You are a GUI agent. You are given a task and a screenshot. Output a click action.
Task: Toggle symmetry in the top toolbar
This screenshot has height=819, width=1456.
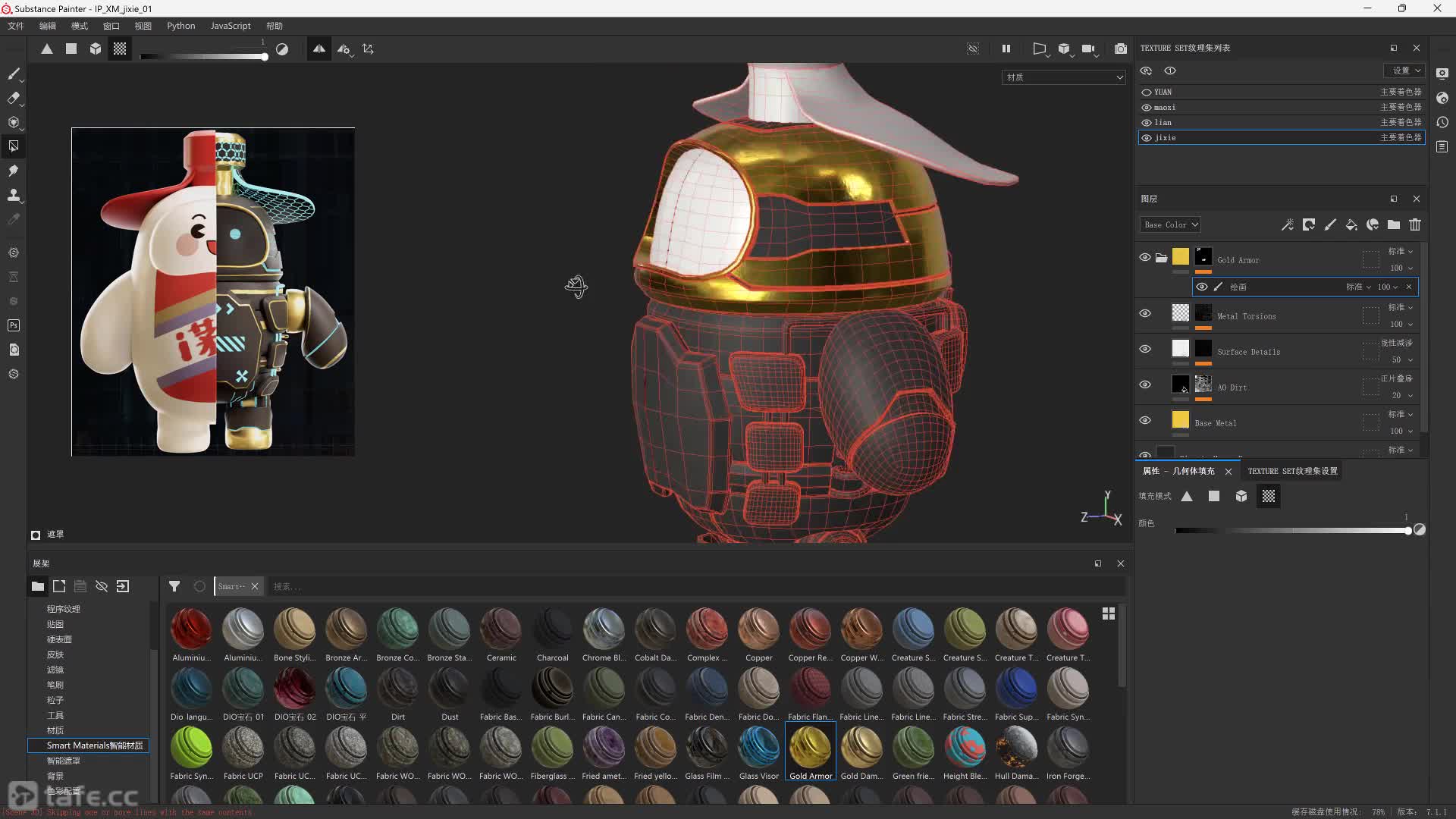tap(319, 49)
